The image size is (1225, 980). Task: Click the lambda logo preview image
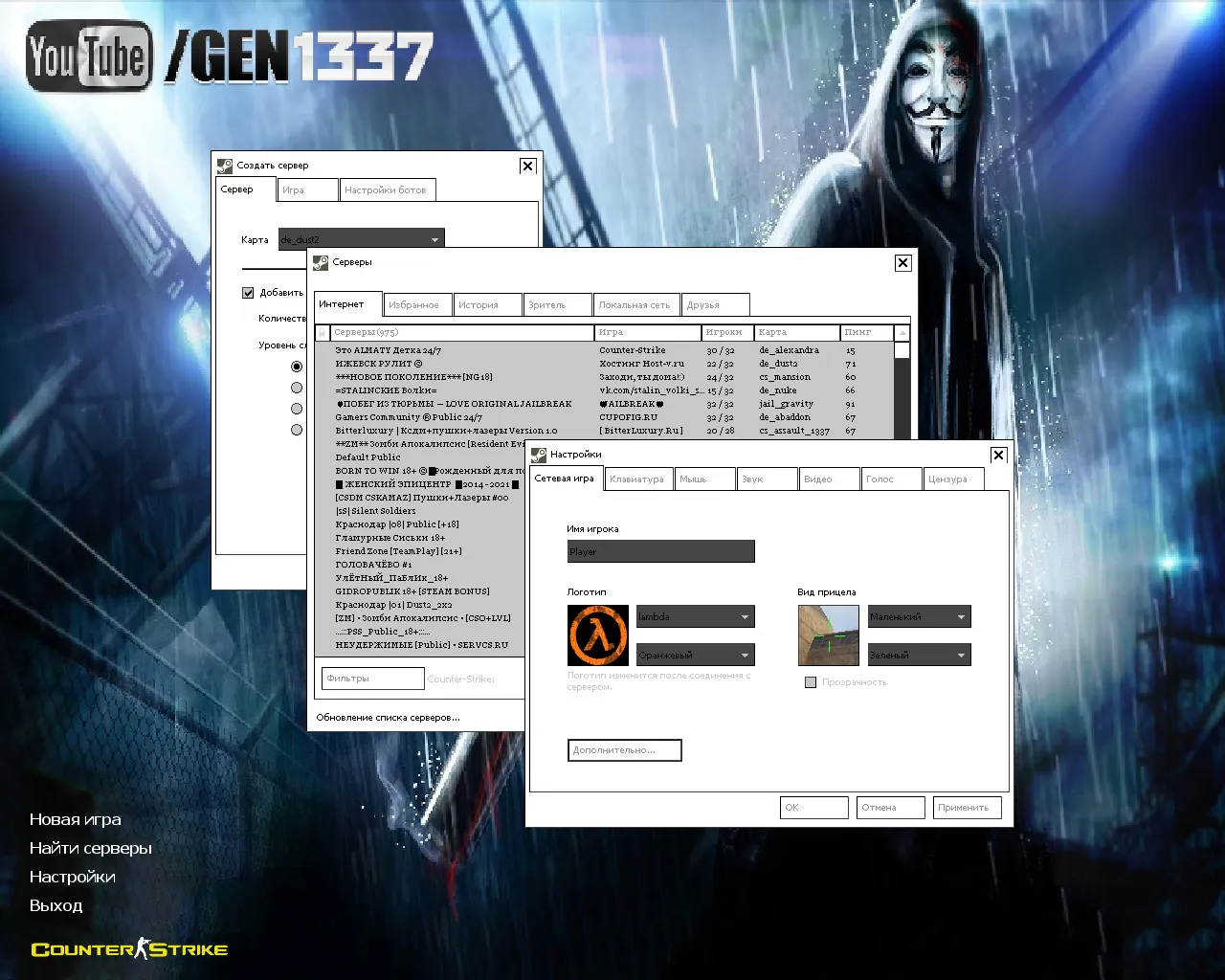point(598,635)
